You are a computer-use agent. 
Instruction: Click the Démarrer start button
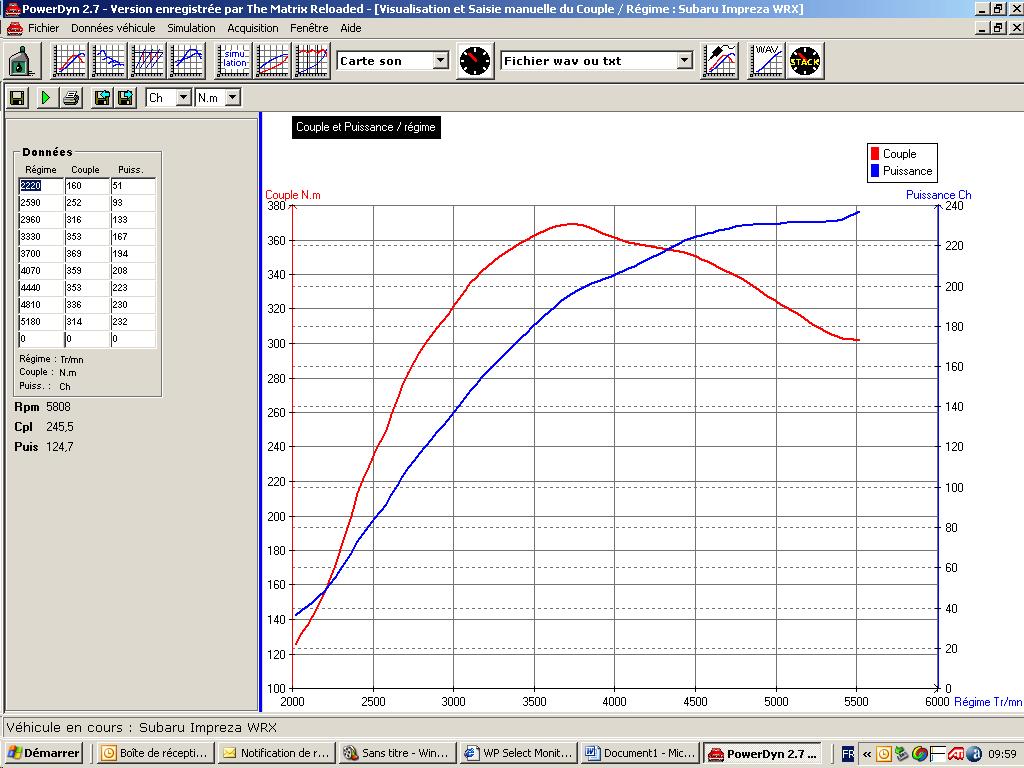point(43,753)
